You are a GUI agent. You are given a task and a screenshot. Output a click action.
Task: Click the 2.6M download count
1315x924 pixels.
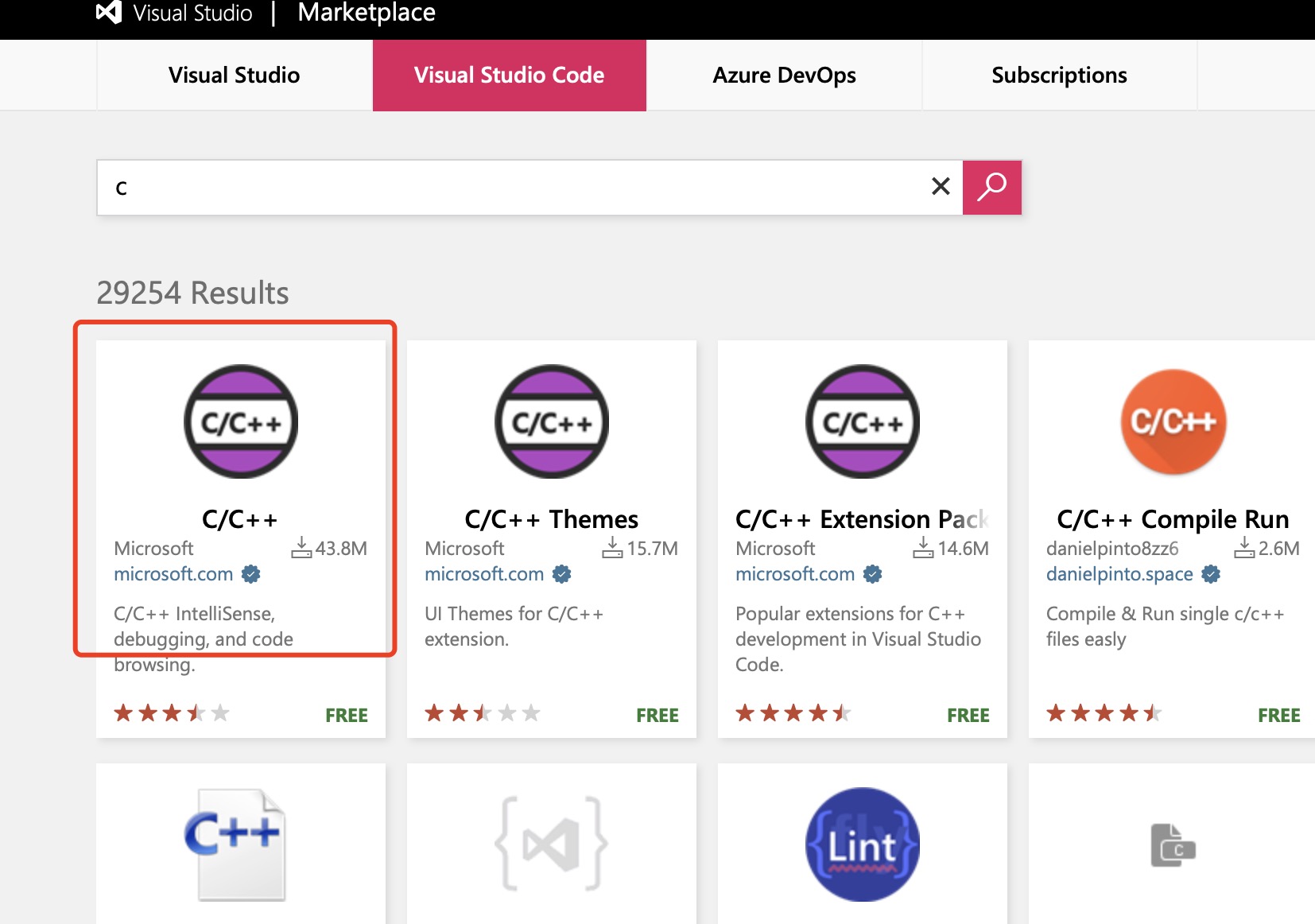(x=1279, y=549)
